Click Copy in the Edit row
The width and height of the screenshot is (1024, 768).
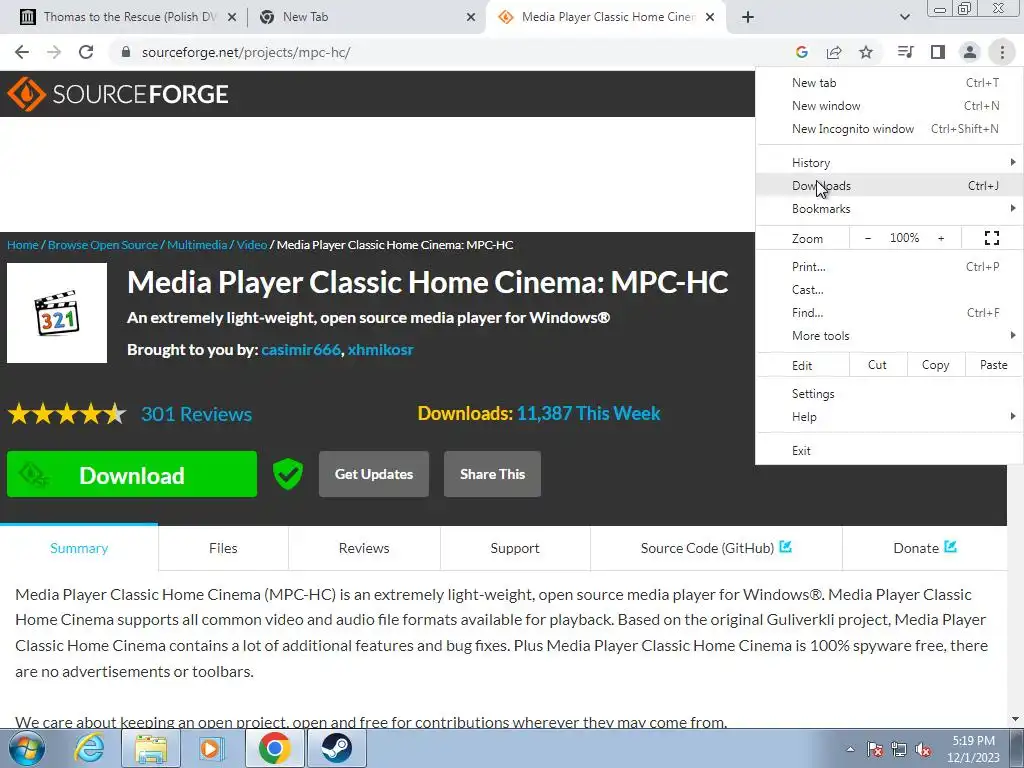(936, 365)
